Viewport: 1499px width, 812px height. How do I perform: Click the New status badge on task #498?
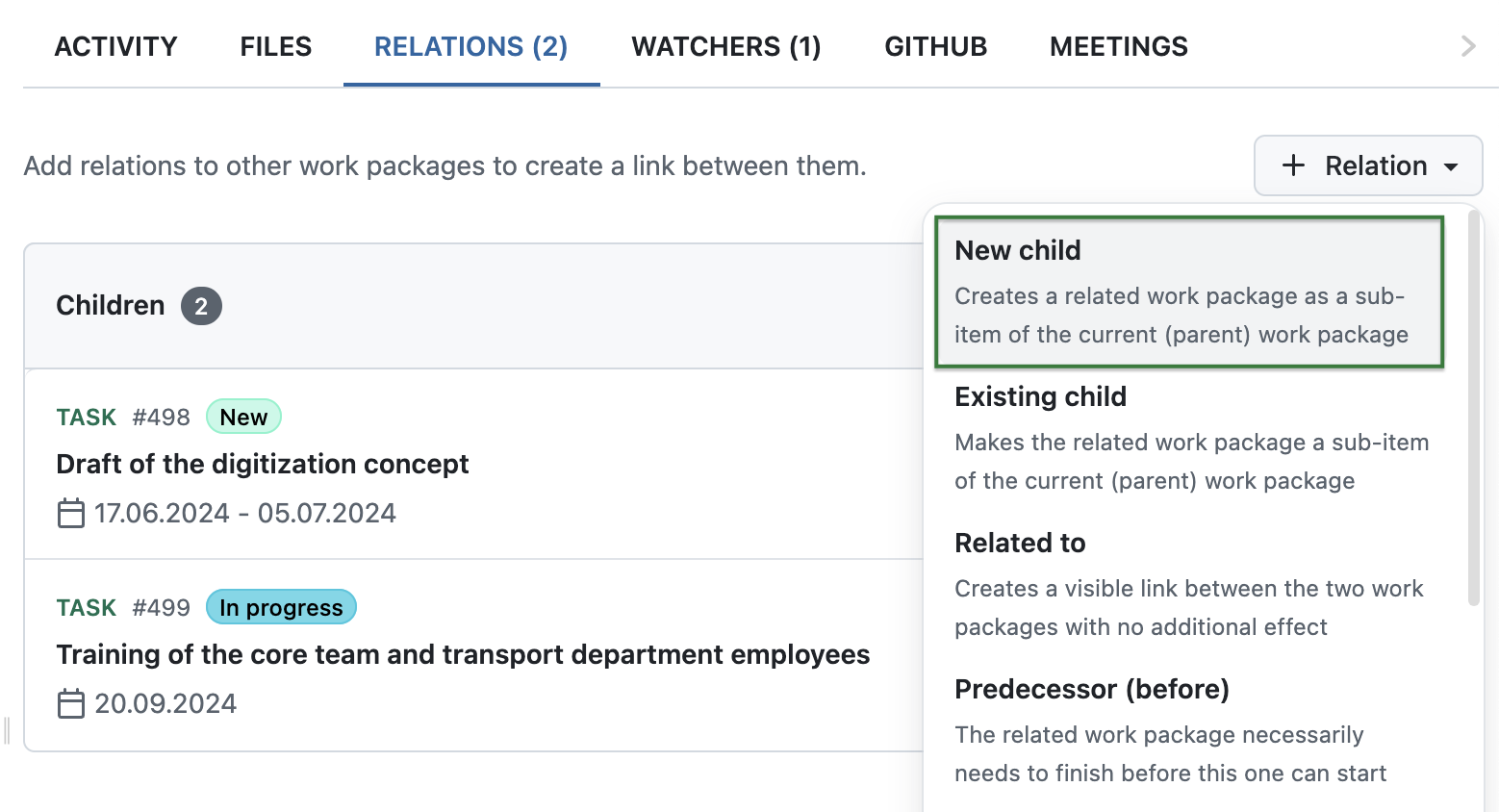243,416
